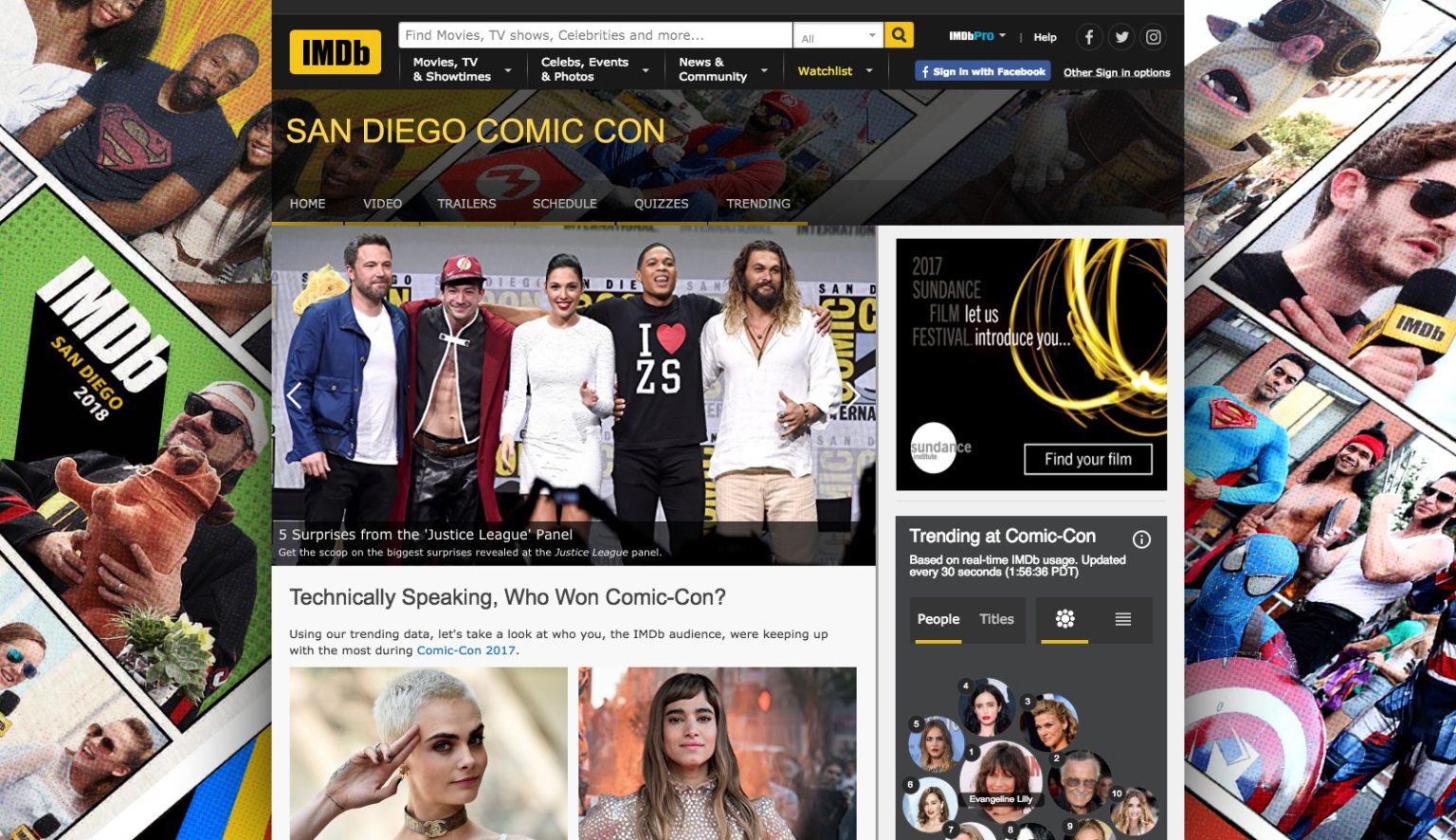Go to the SCHEDULE tab
This screenshot has height=840, width=1456.
coord(564,204)
